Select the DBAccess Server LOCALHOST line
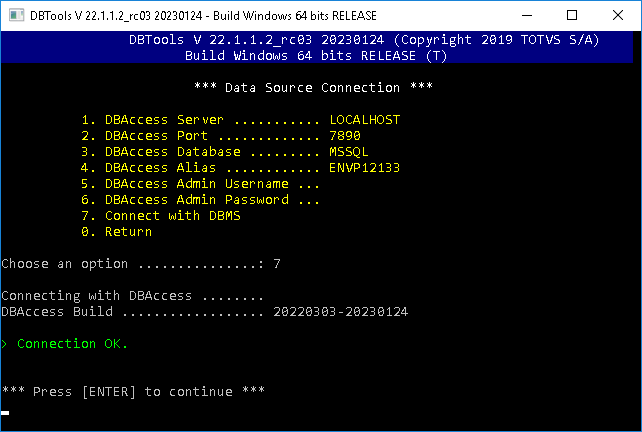Screen dimensions: 642x432 point(240,120)
